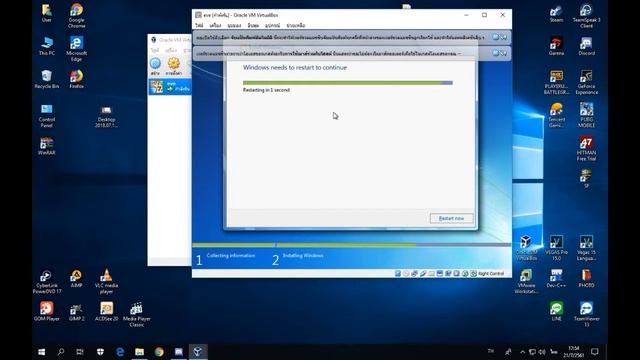
Task: Click the installation stage progress bar above step numbers
Action: pyautogui.click(x=351, y=245)
